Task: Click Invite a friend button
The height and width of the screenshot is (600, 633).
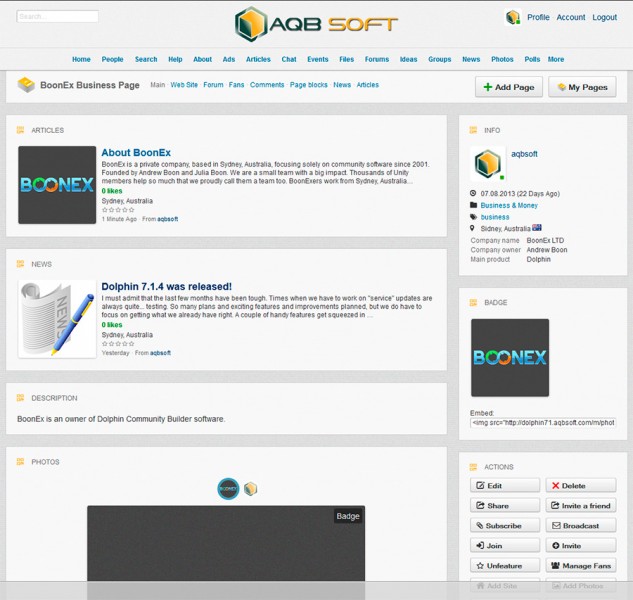Action: (x=581, y=506)
